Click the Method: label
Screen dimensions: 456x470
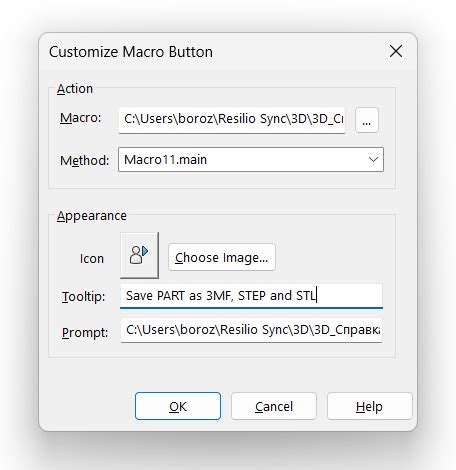coord(84,161)
